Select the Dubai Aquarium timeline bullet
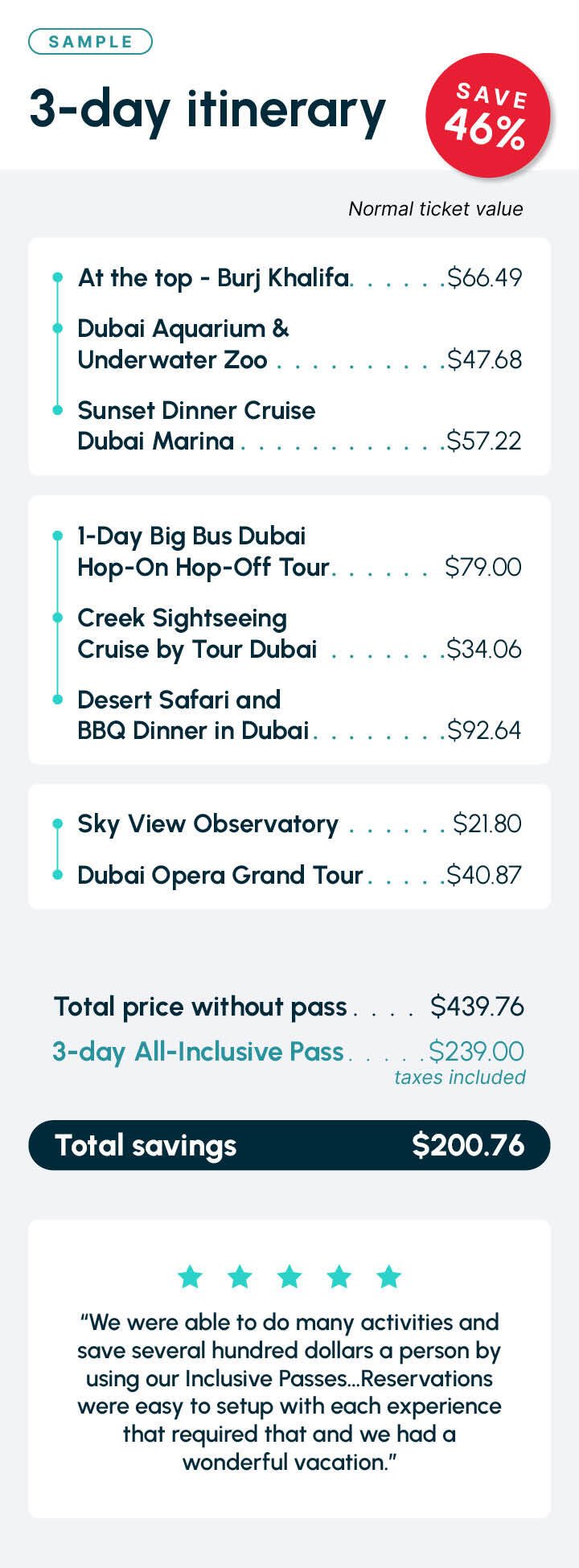579x1568 pixels. click(x=57, y=328)
